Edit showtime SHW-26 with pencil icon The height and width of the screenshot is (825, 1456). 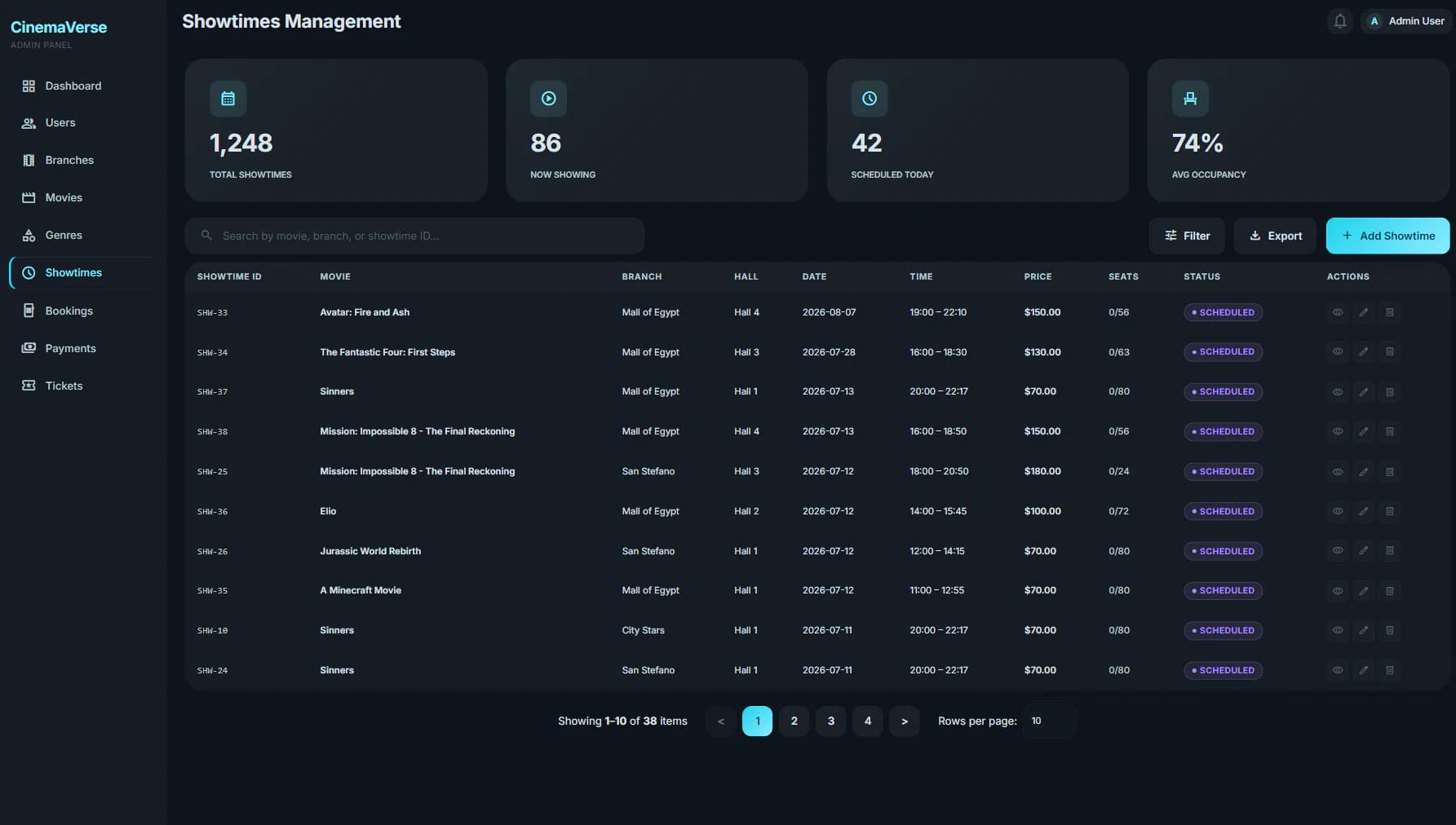(x=1364, y=551)
